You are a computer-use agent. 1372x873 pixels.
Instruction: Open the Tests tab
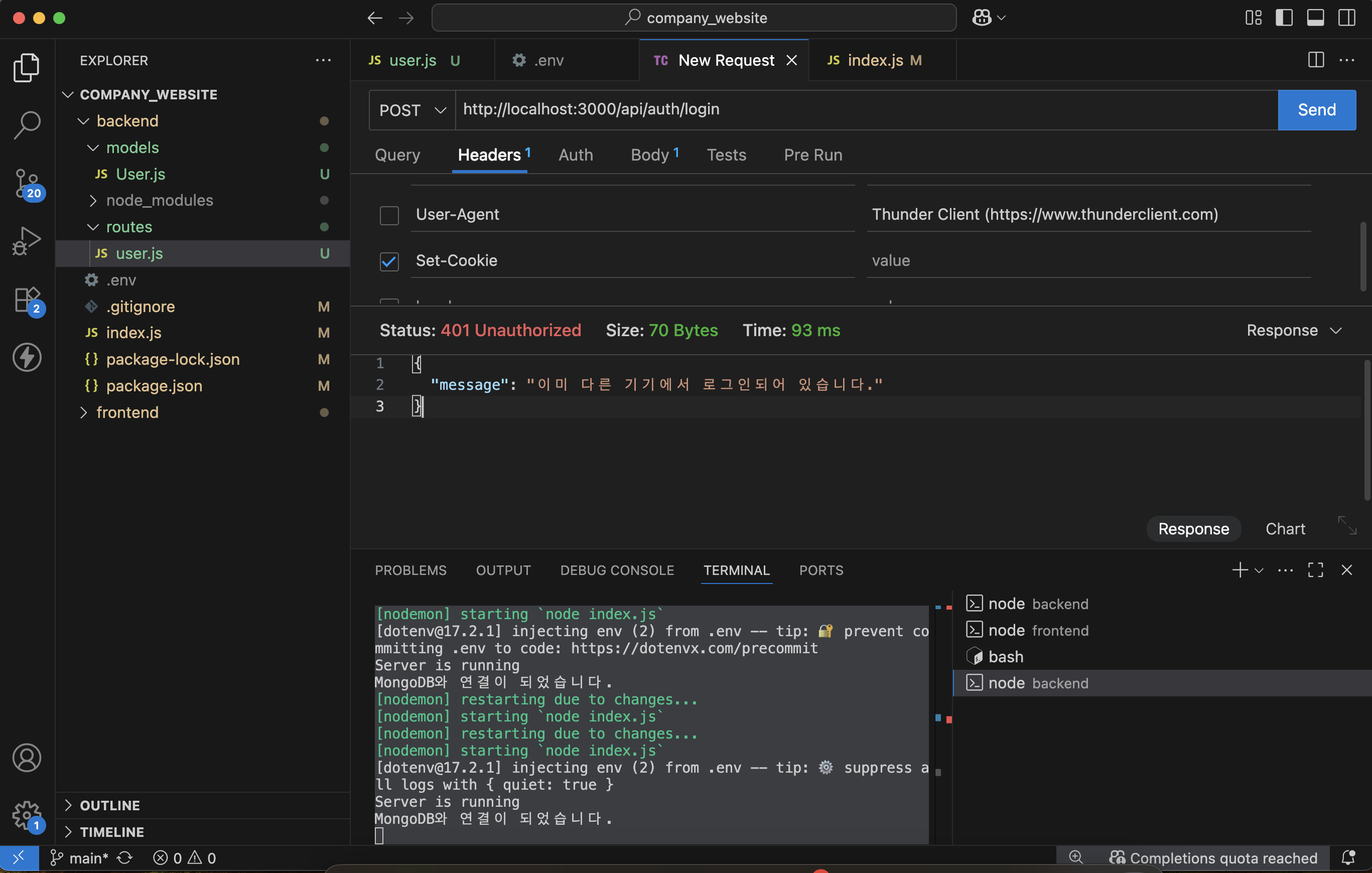point(727,155)
